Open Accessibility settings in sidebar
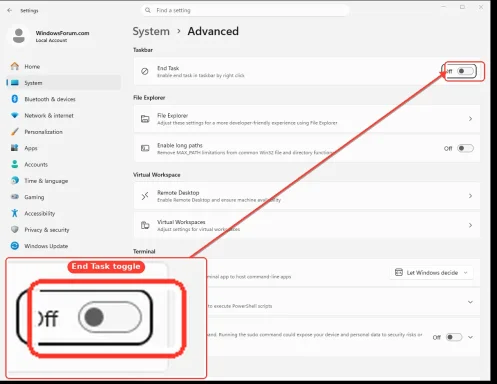497x384 pixels. [x=63, y=213]
